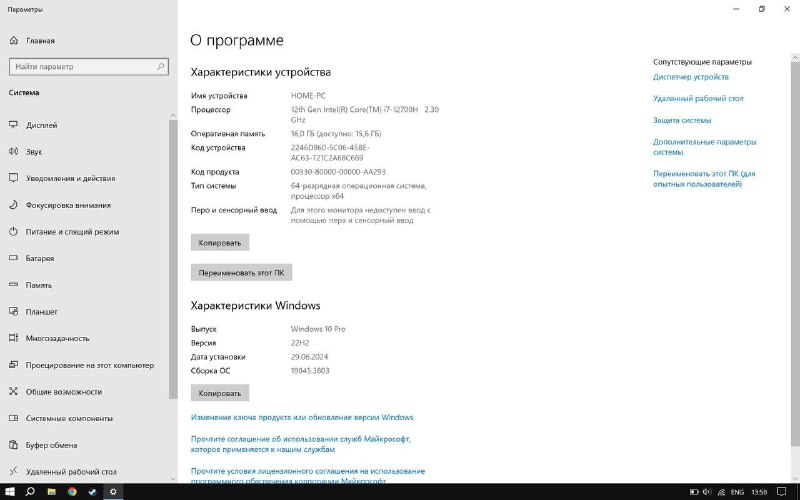Image resolution: width=800 pixels, height=500 pixels.
Task: Select the Дисплей monitor icon
Action: [14, 125]
